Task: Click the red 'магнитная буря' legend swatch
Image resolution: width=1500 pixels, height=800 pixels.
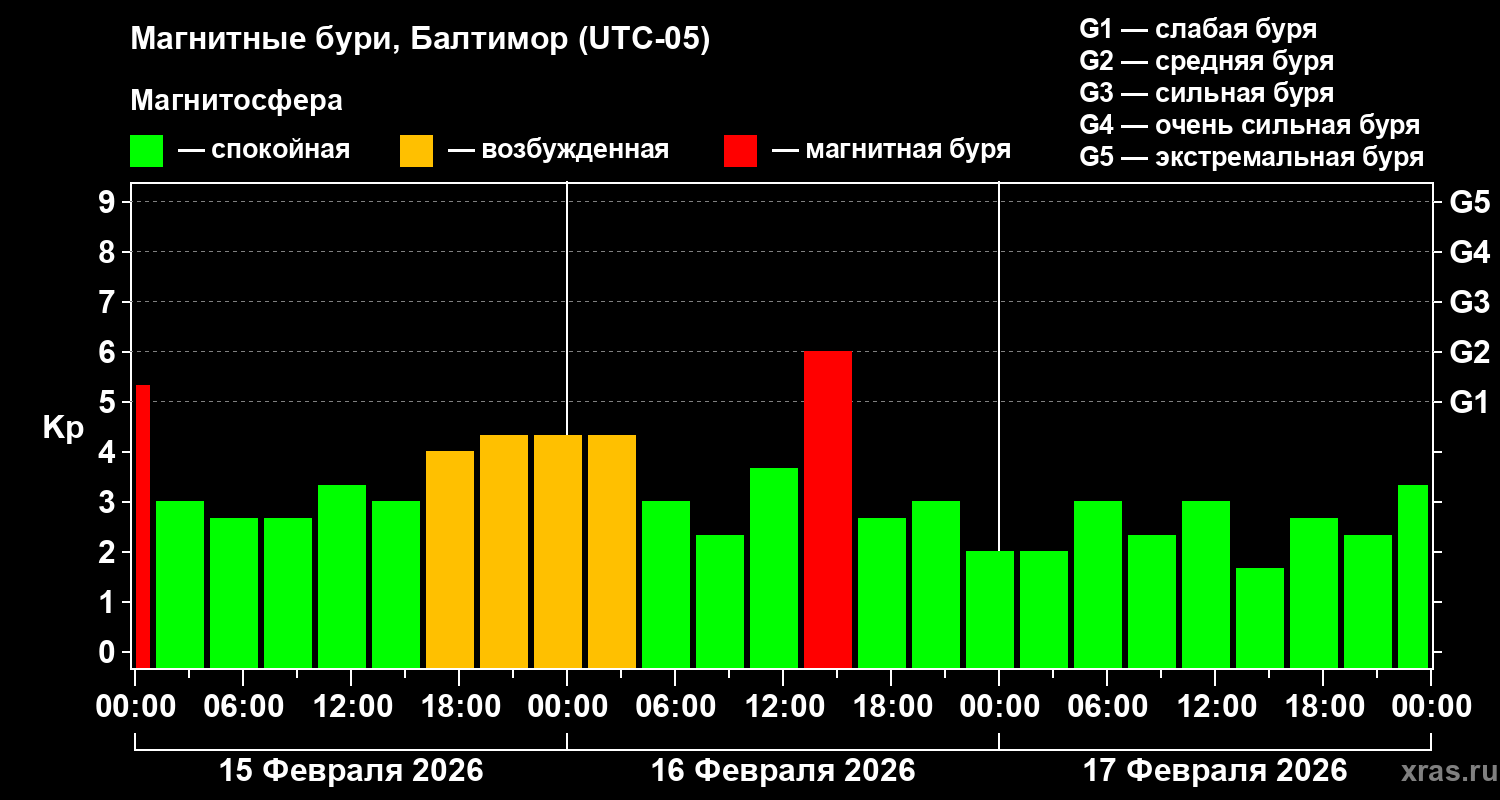Action: [x=740, y=151]
